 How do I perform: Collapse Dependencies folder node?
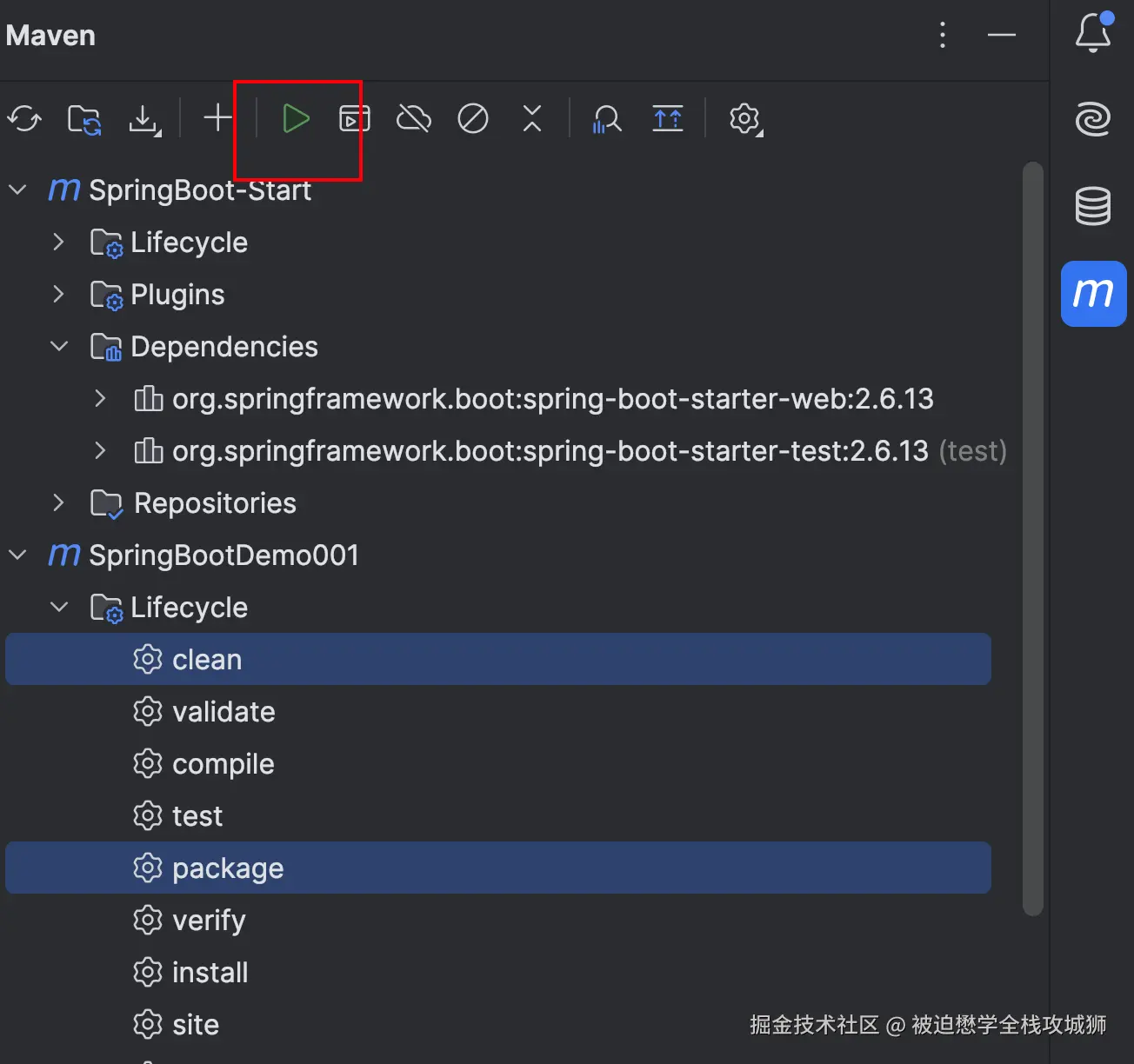(58, 346)
